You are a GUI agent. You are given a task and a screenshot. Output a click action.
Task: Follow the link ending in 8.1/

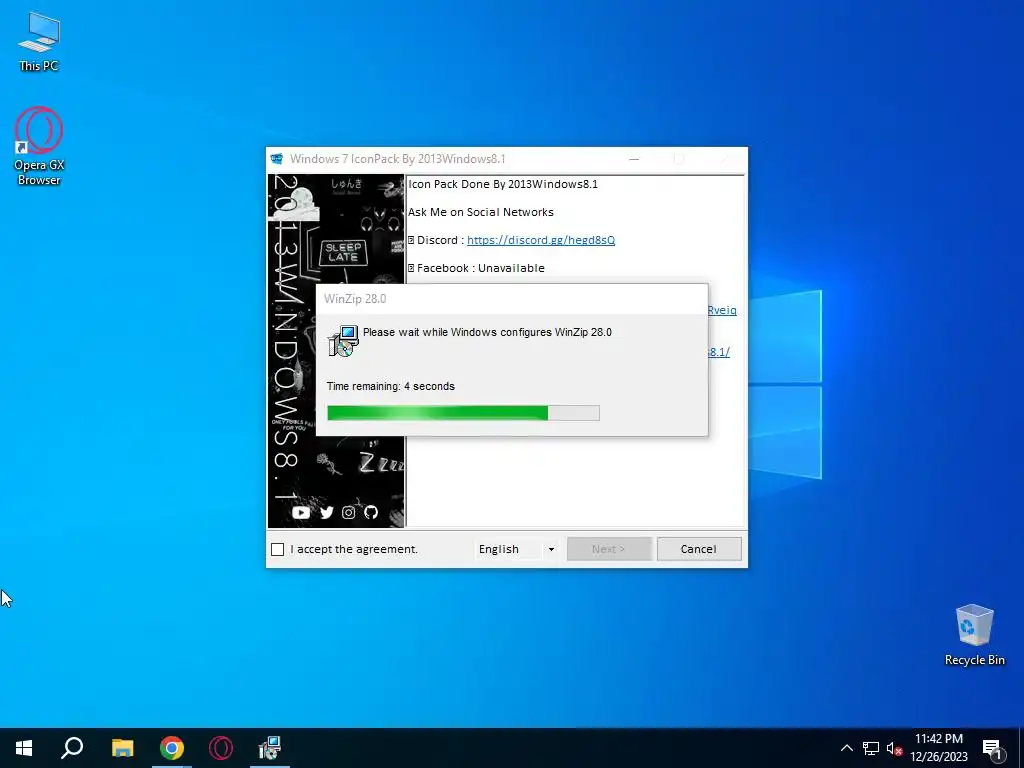point(719,352)
